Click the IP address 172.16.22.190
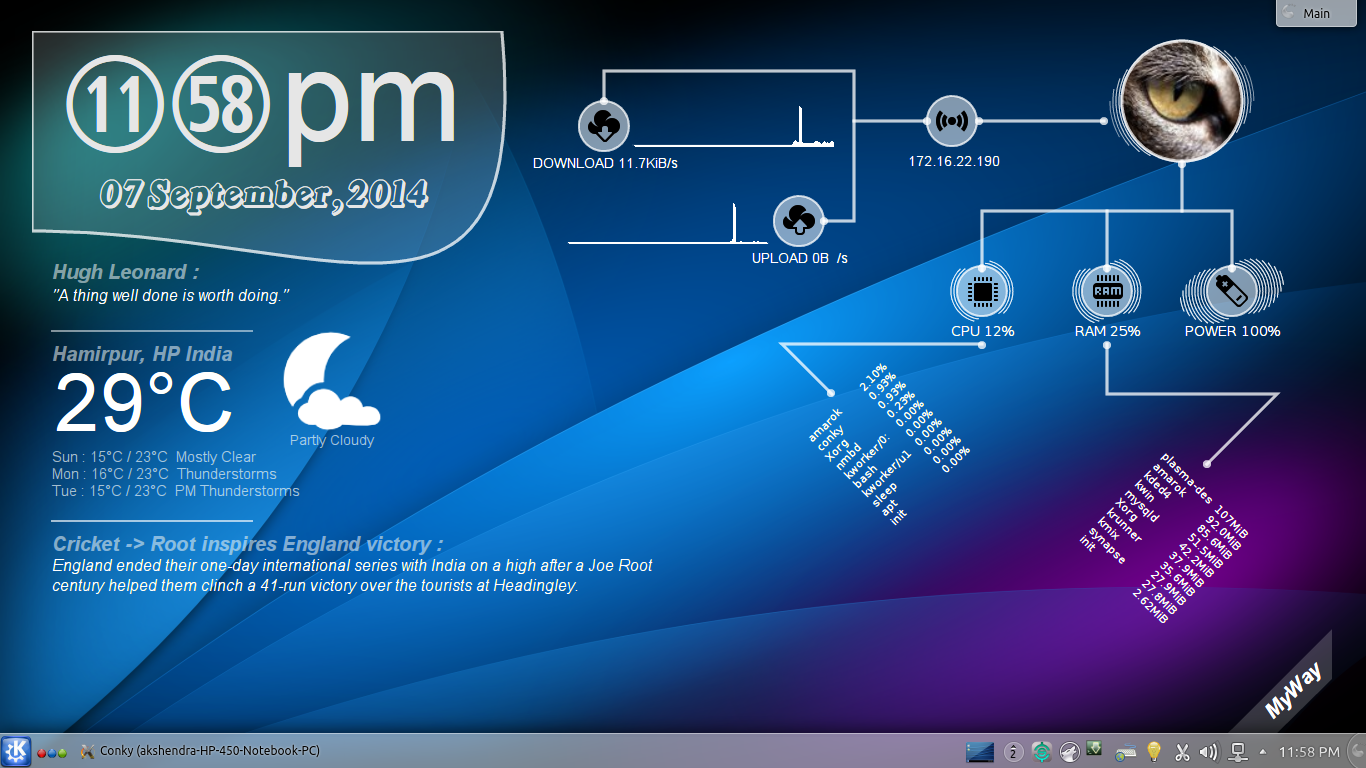This screenshot has width=1366, height=768. tap(954, 161)
